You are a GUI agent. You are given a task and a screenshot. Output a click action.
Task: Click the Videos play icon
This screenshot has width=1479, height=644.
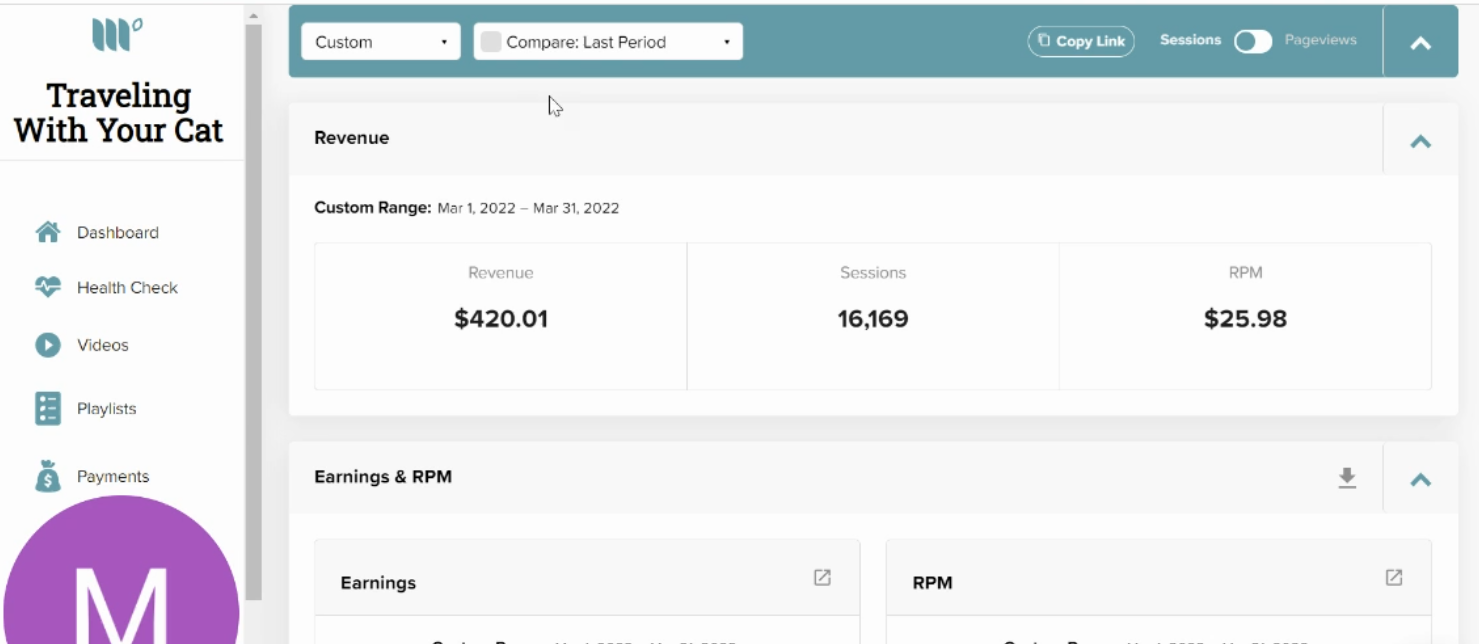click(x=48, y=345)
